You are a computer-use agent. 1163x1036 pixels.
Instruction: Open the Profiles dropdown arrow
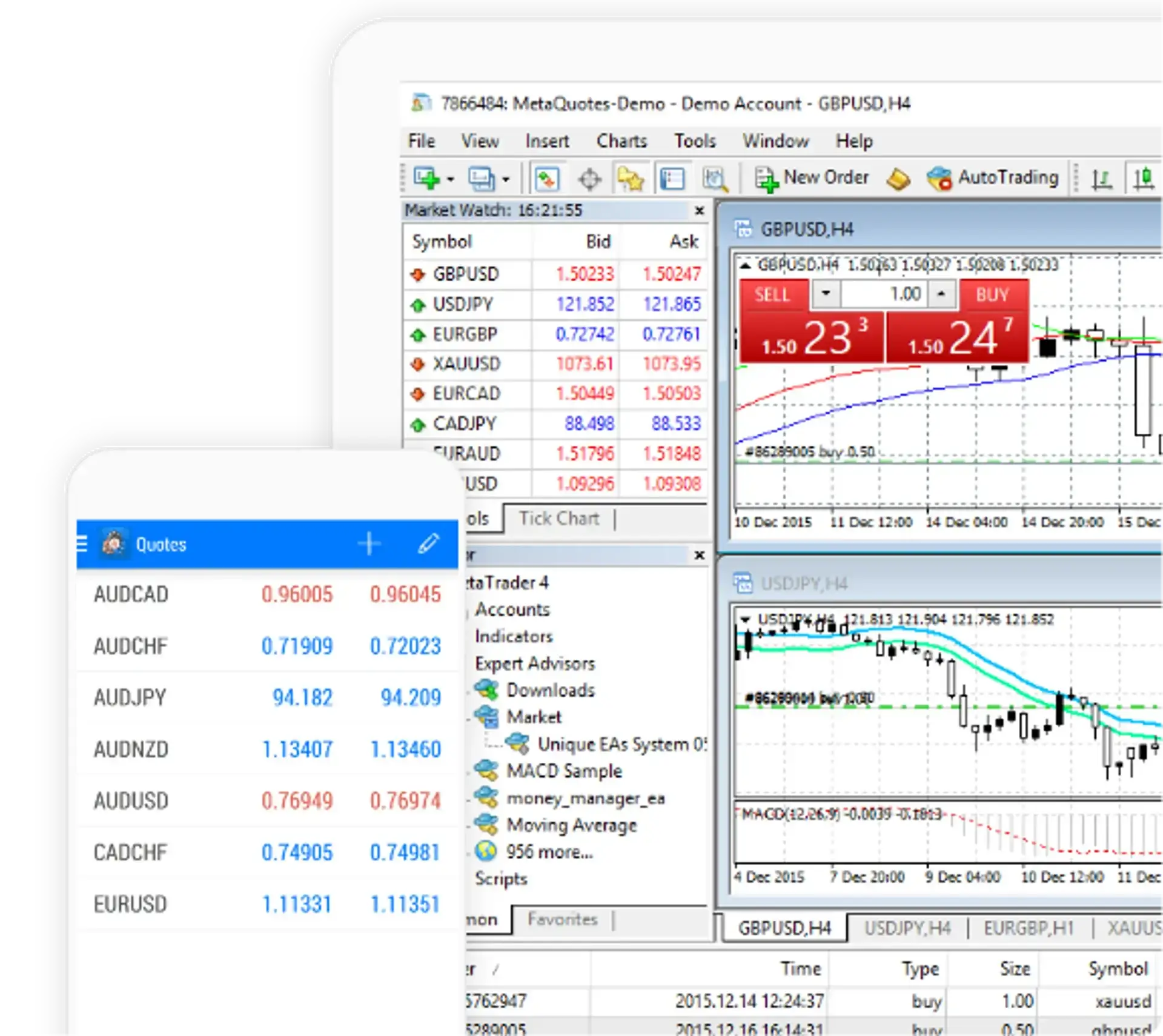click(506, 179)
